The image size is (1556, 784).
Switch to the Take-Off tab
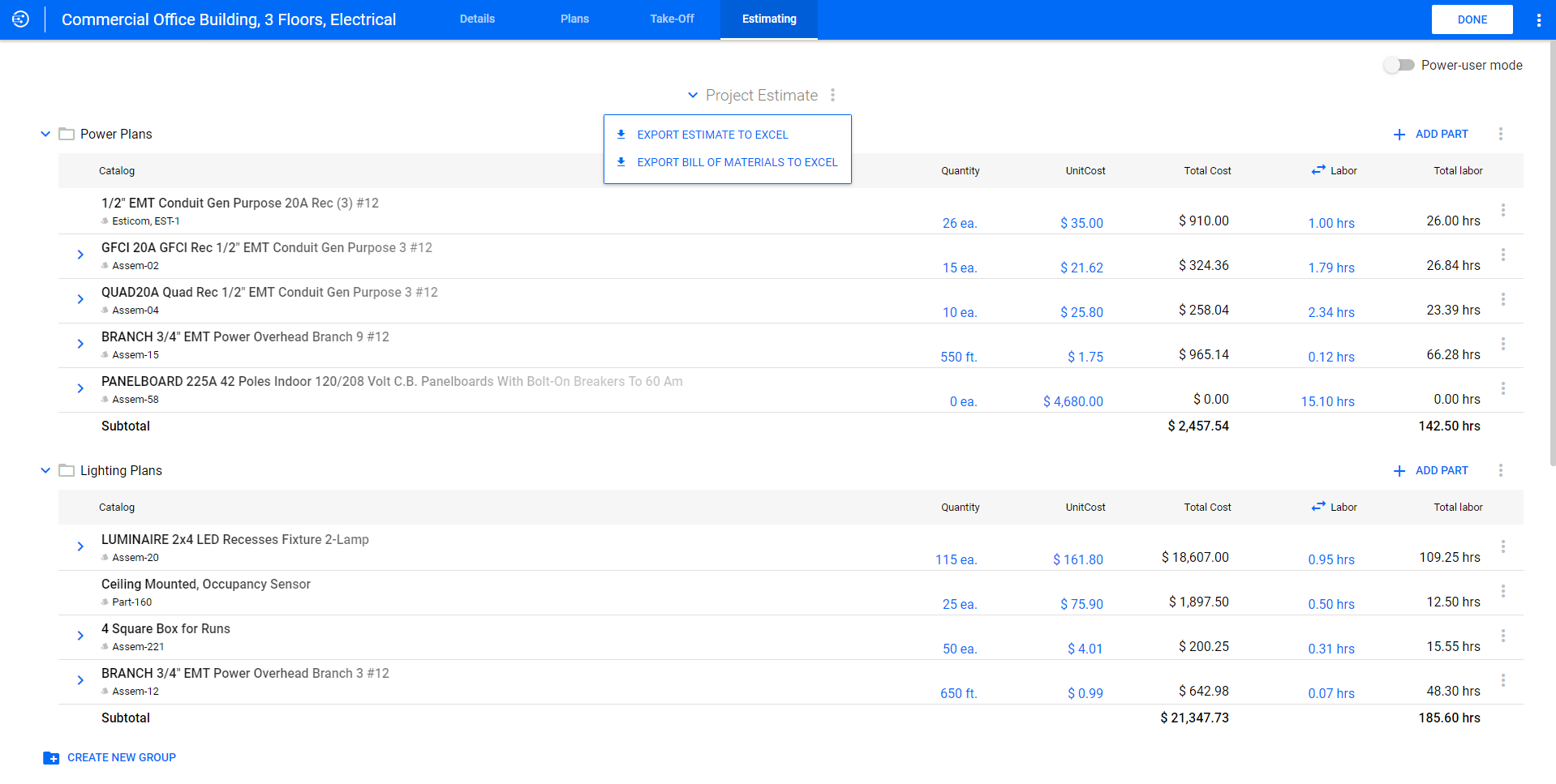[672, 19]
